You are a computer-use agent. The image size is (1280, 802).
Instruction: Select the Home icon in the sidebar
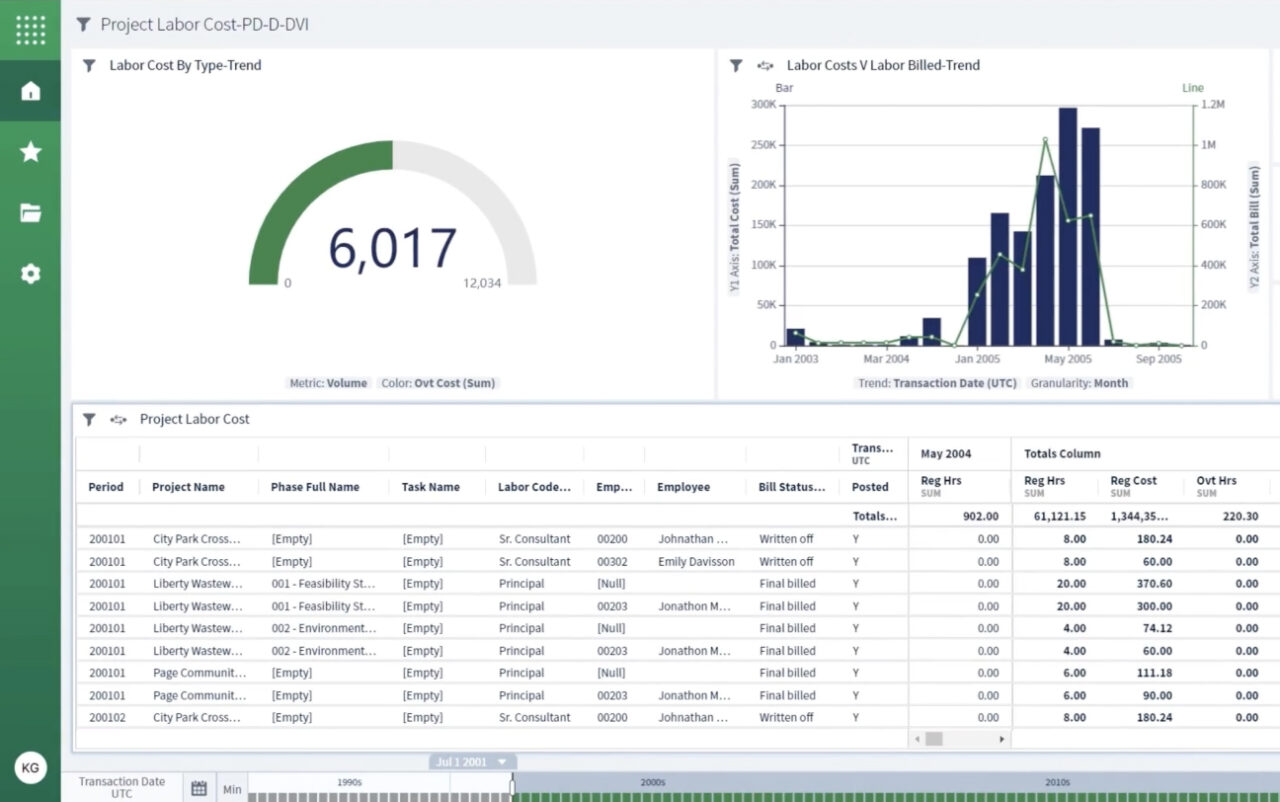pos(31,90)
